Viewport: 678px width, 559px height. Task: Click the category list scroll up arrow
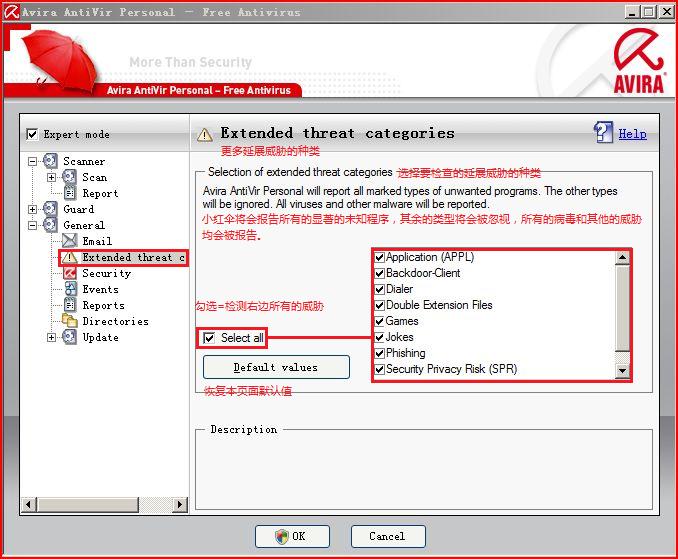pos(622,257)
